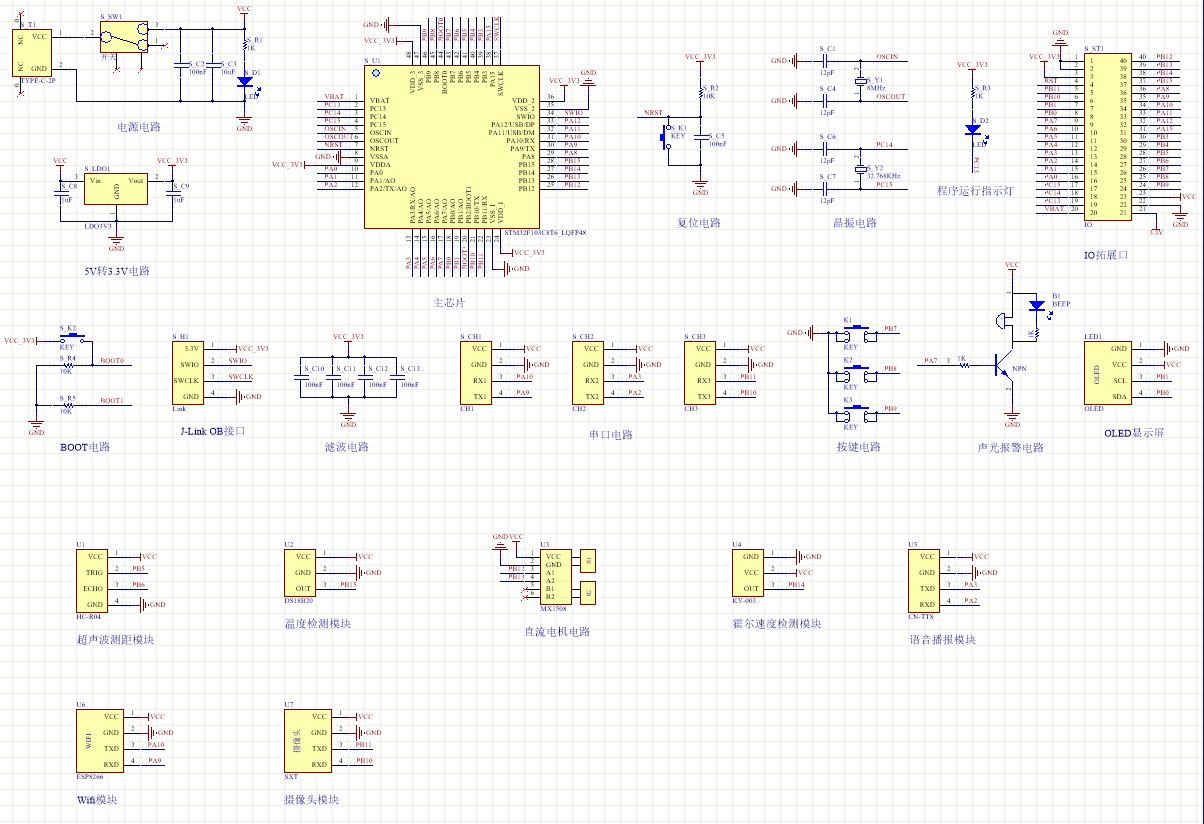Click pushbutton K1 in the key circuit
Screen dimensions: 1204x824
857,333
